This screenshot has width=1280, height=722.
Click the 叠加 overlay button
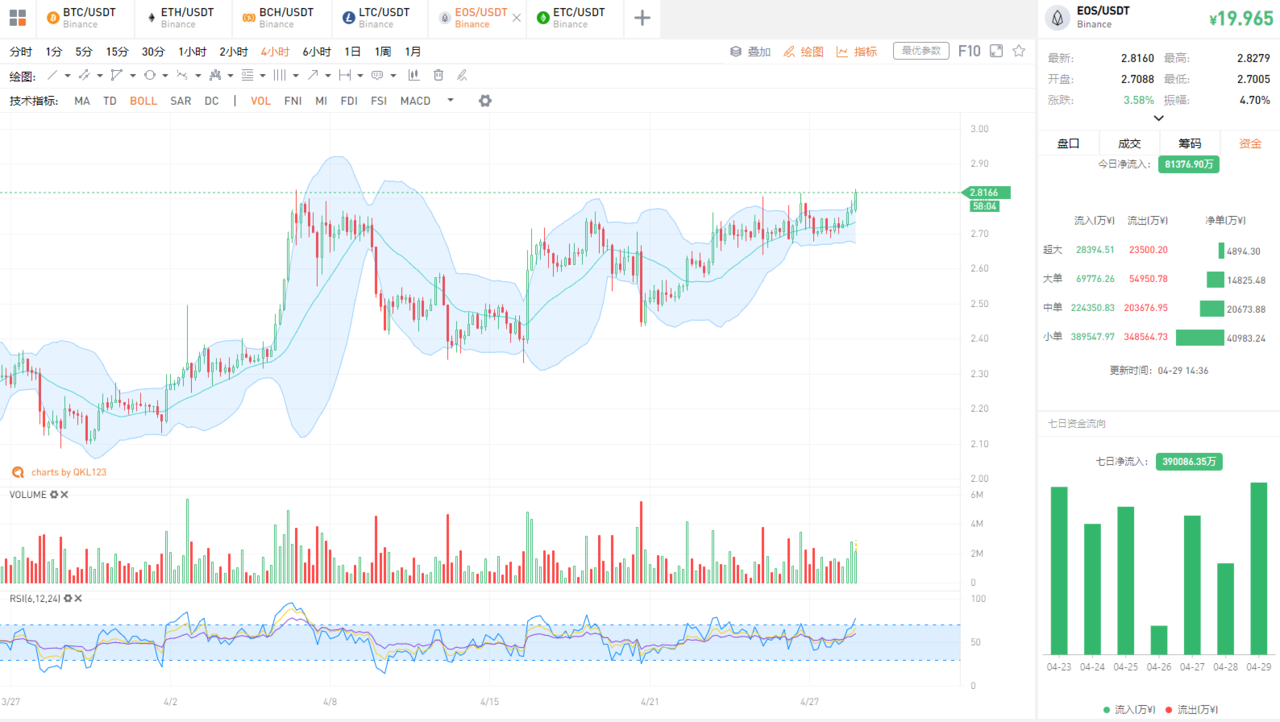(x=750, y=52)
